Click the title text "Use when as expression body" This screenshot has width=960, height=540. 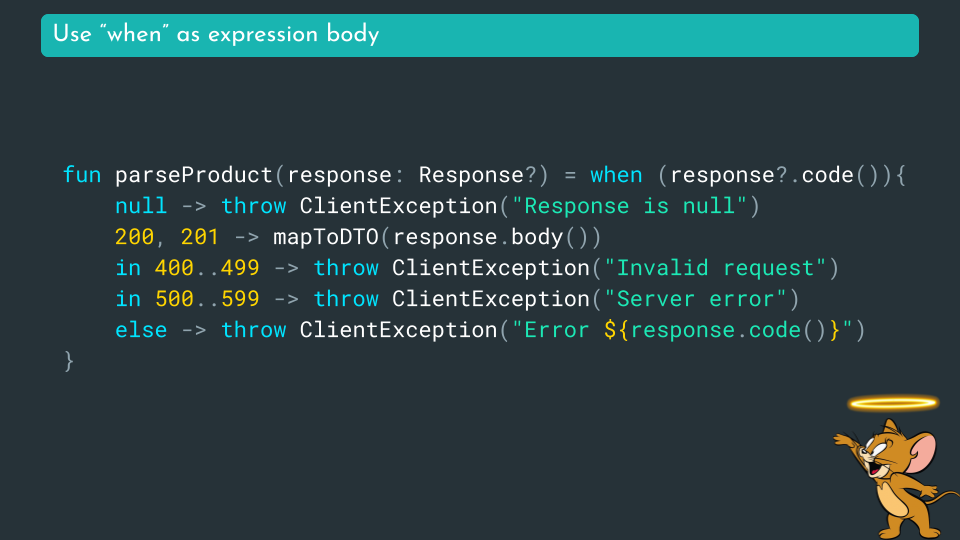[x=216, y=35]
